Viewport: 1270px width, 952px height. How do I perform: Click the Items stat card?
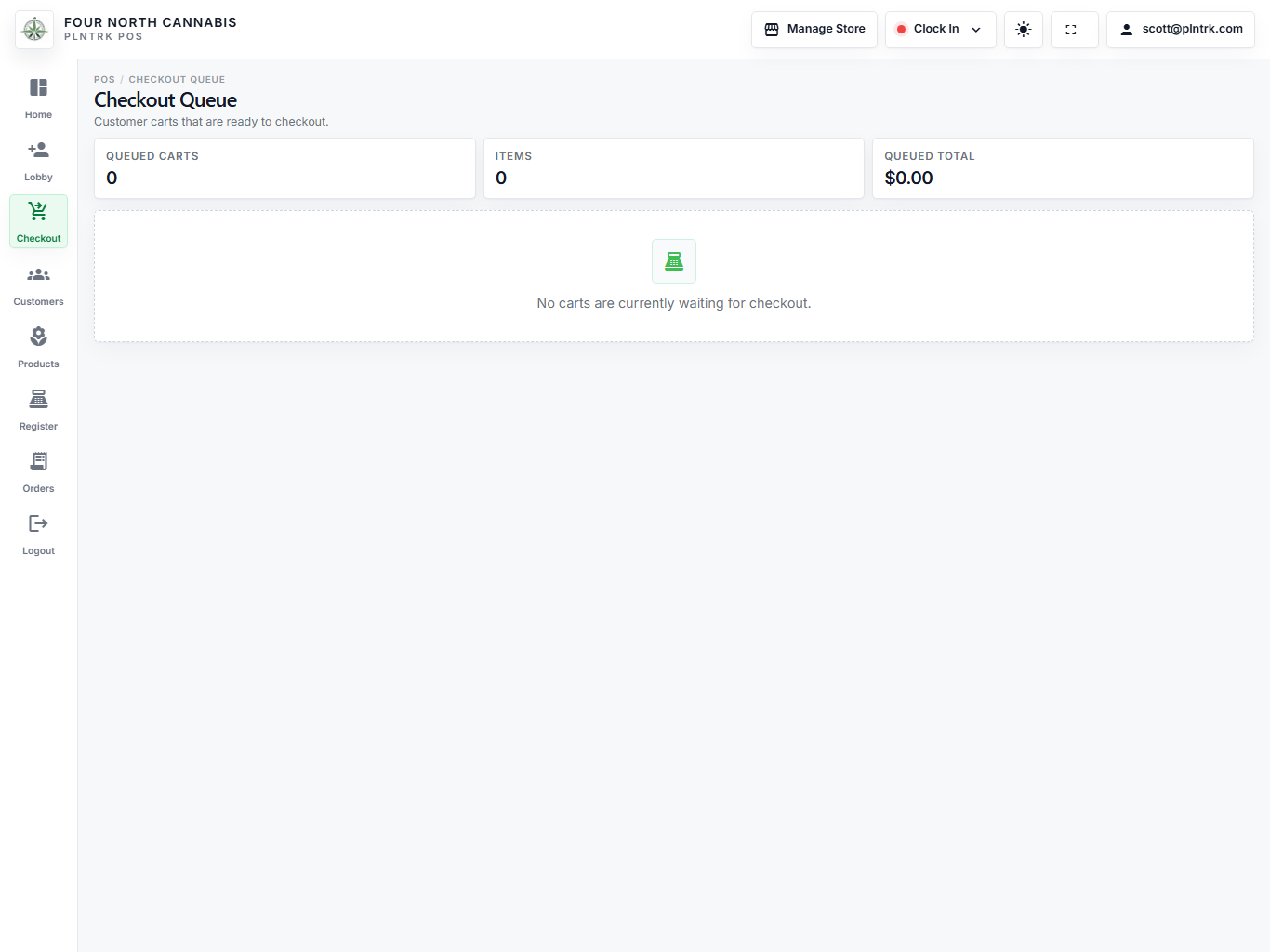click(674, 168)
